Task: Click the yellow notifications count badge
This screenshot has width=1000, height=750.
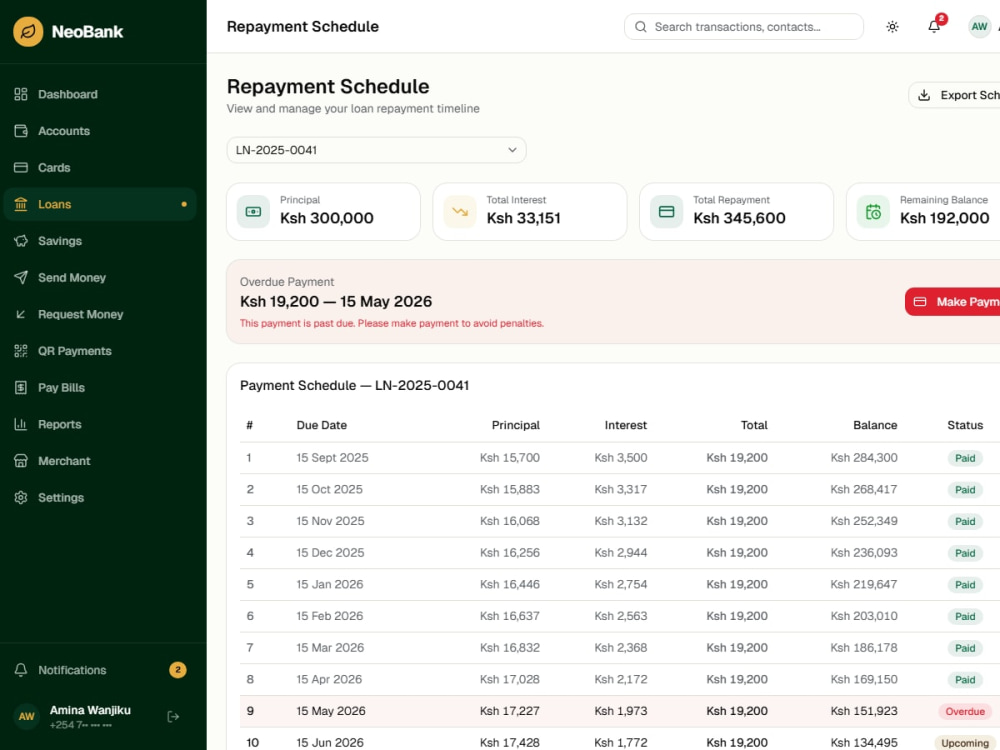Action: pyautogui.click(x=178, y=670)
